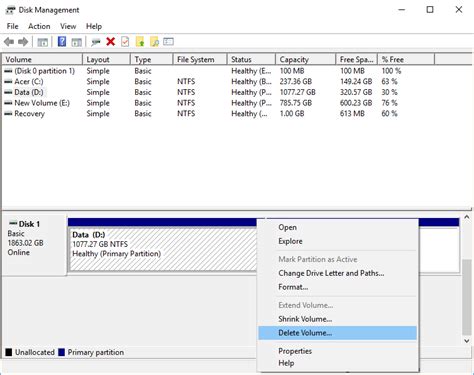This screenshot has width=474, height=375.
Task: Click the blue Help question mark icon
Action: [x=62, y=42]
